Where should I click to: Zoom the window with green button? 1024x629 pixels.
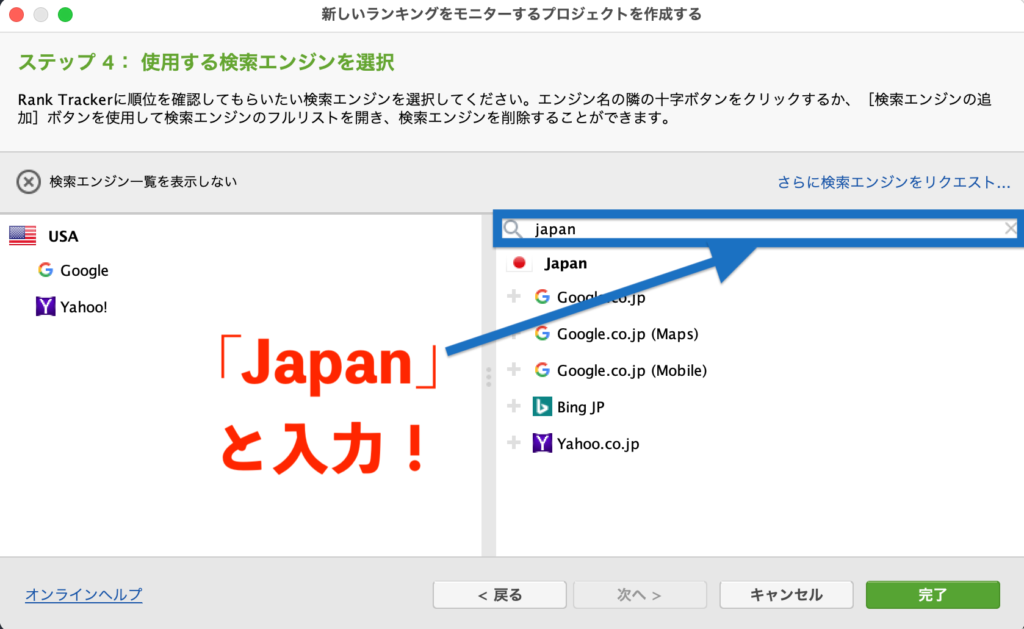tap(65, 14)
